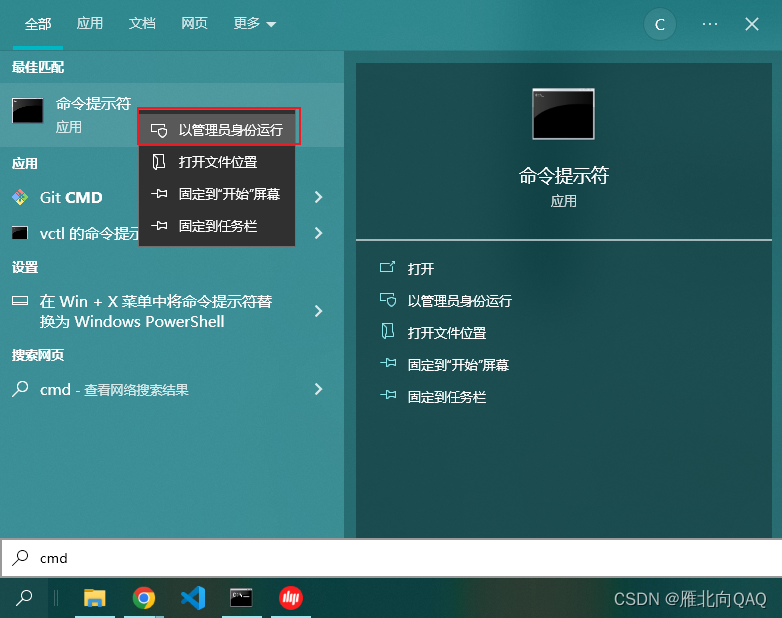The width and height of the screenshot is (782, 618).
Task: Click the open icon beside 打开
Action: (x=388, y=267)
